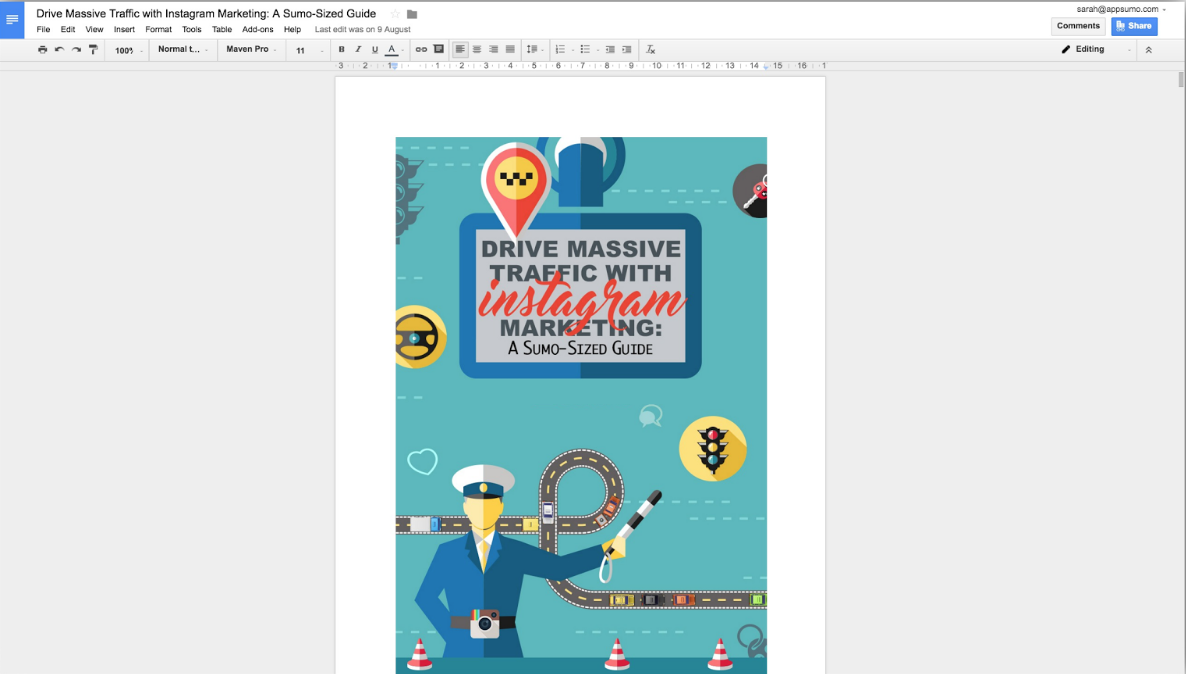Toggle underline formatting

pos(374,50)
